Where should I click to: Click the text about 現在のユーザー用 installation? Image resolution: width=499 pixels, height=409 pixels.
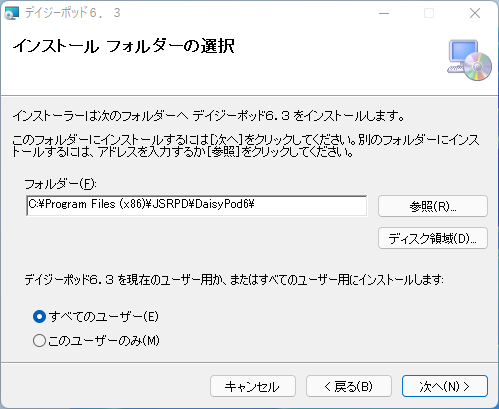point(234,279)
